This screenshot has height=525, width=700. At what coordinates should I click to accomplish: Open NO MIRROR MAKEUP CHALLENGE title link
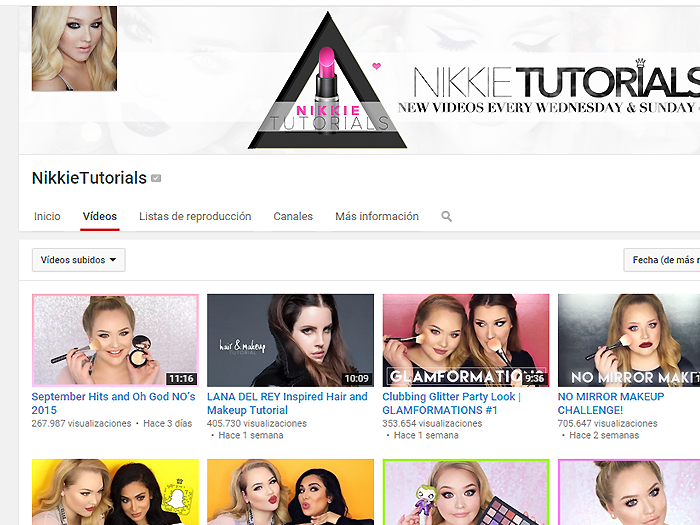611,403
